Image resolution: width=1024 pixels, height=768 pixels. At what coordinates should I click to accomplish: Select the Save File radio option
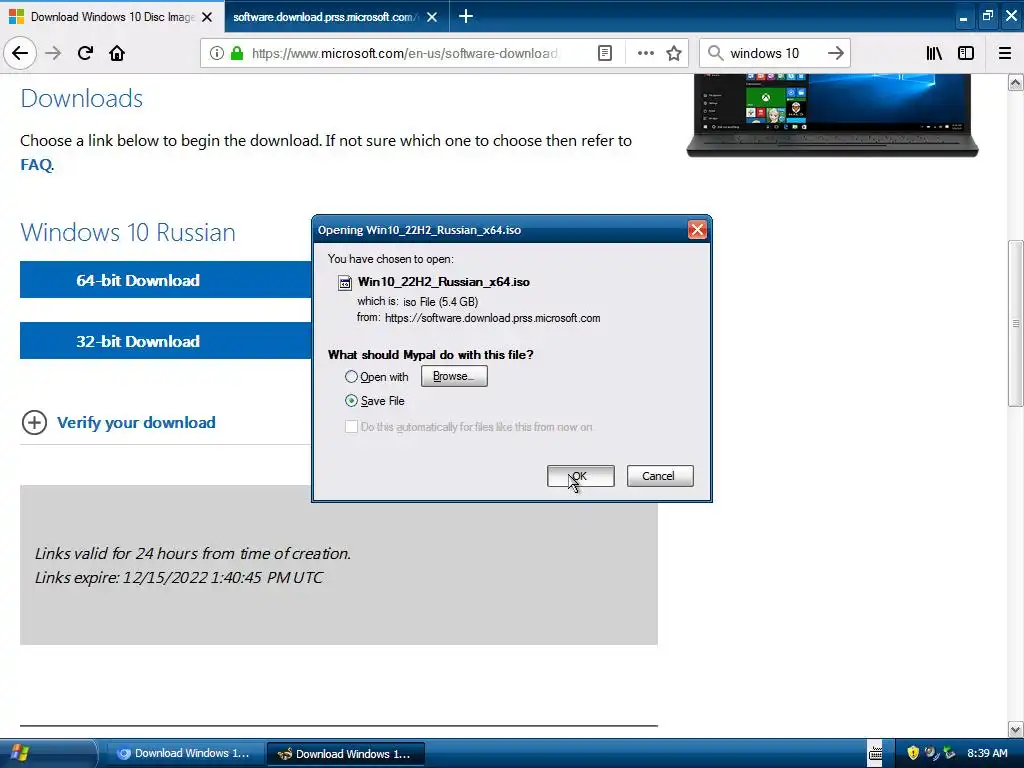351,401
